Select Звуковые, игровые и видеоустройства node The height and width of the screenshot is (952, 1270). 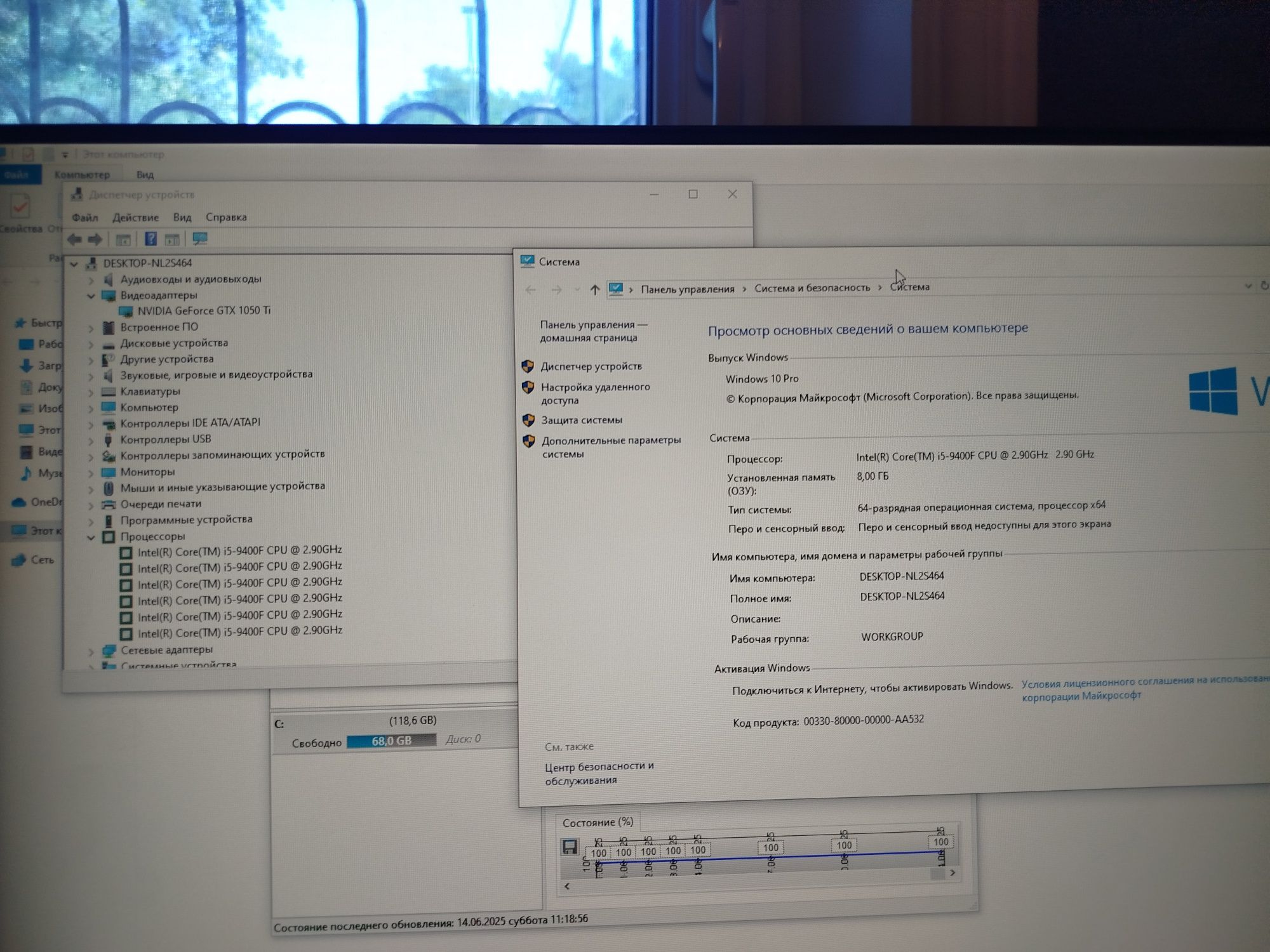click(216, 375)
